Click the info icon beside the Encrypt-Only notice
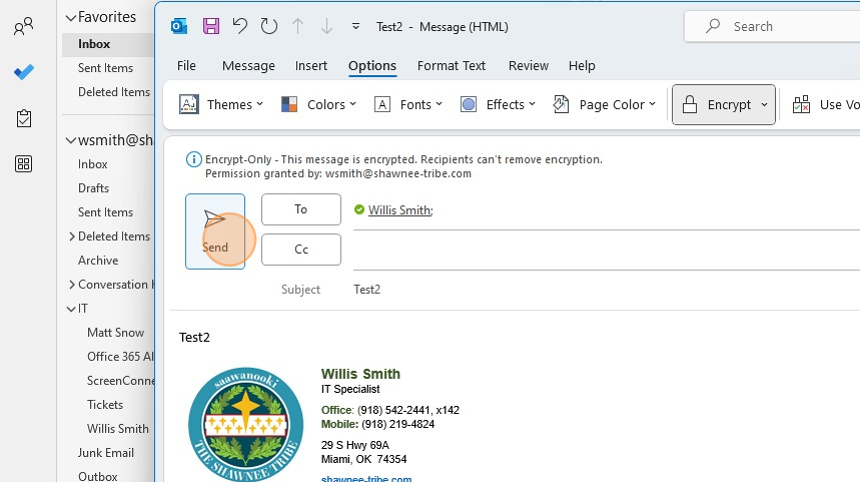This screenshot has height=482, width=860. [194, 160]
